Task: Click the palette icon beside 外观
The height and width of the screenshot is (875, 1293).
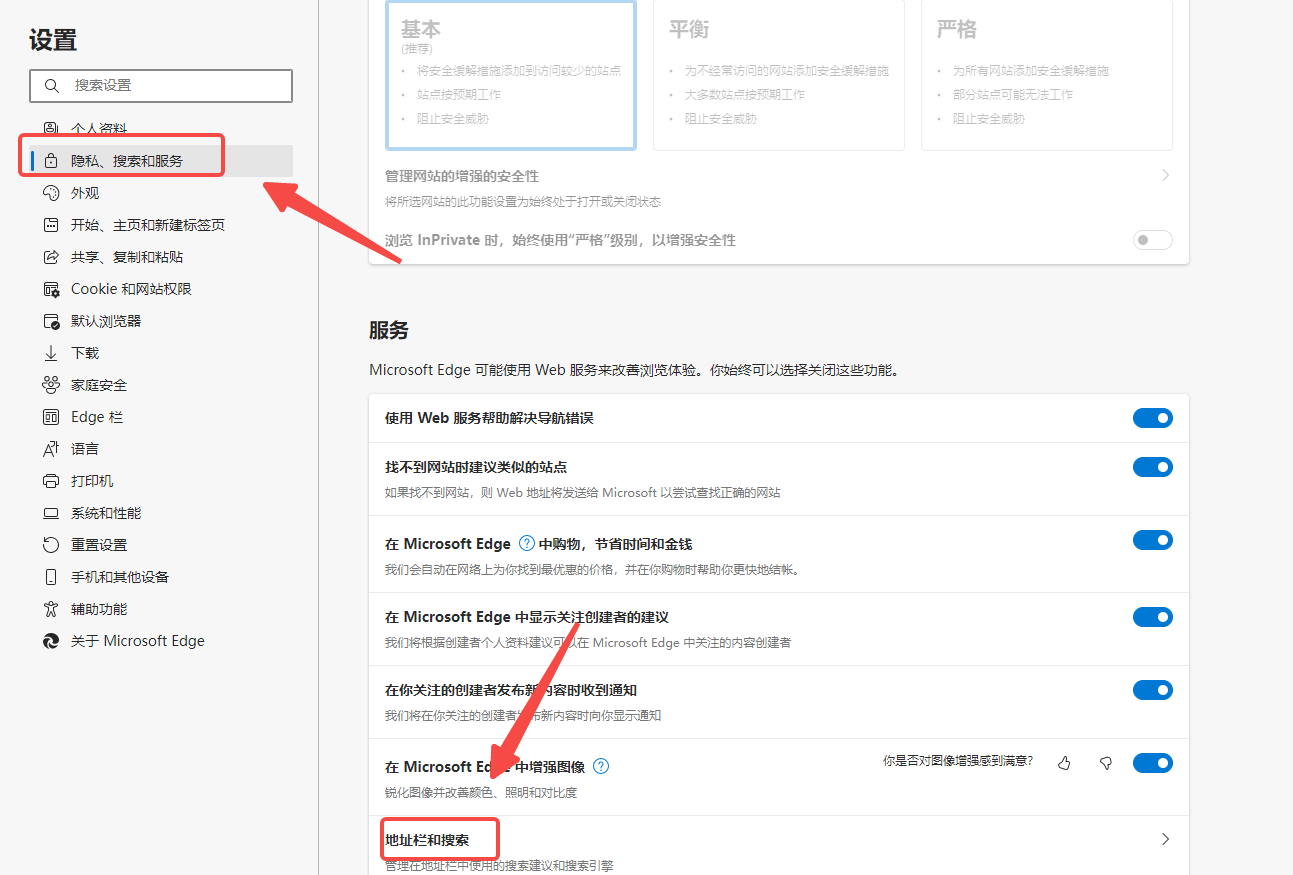Action: 51,193
